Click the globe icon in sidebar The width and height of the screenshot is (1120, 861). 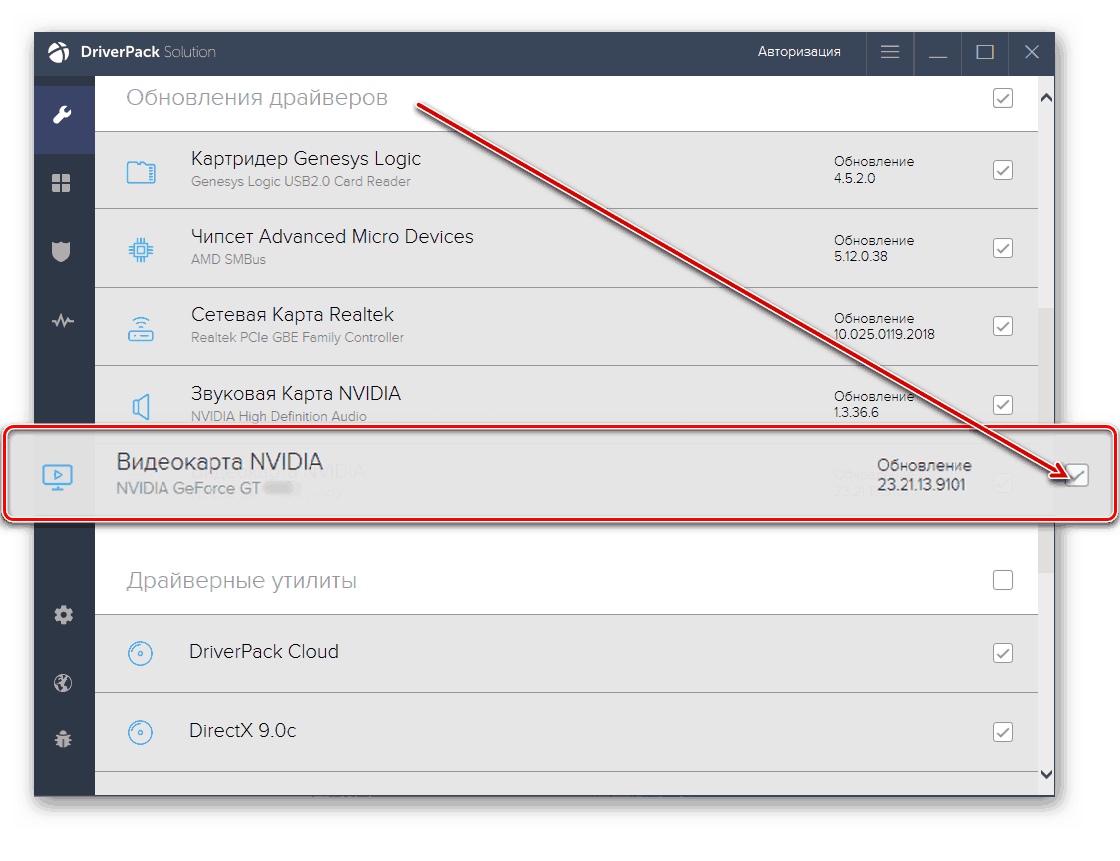click(63, 683)
